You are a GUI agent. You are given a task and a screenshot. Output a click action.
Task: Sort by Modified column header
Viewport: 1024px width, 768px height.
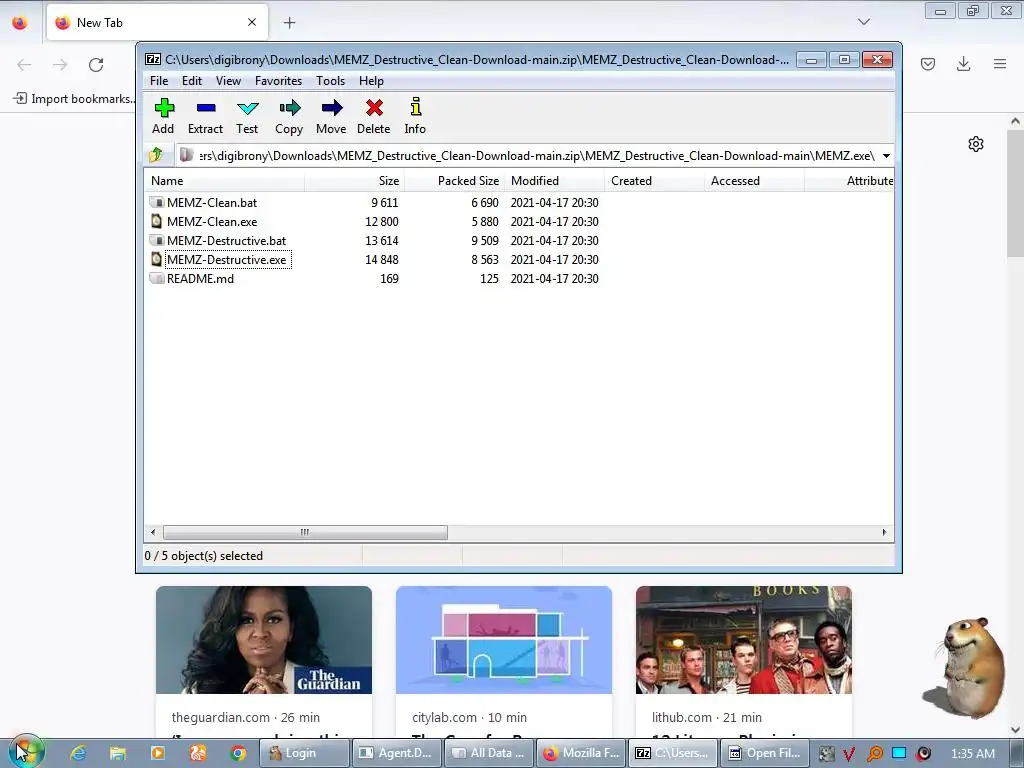[554, 181]
